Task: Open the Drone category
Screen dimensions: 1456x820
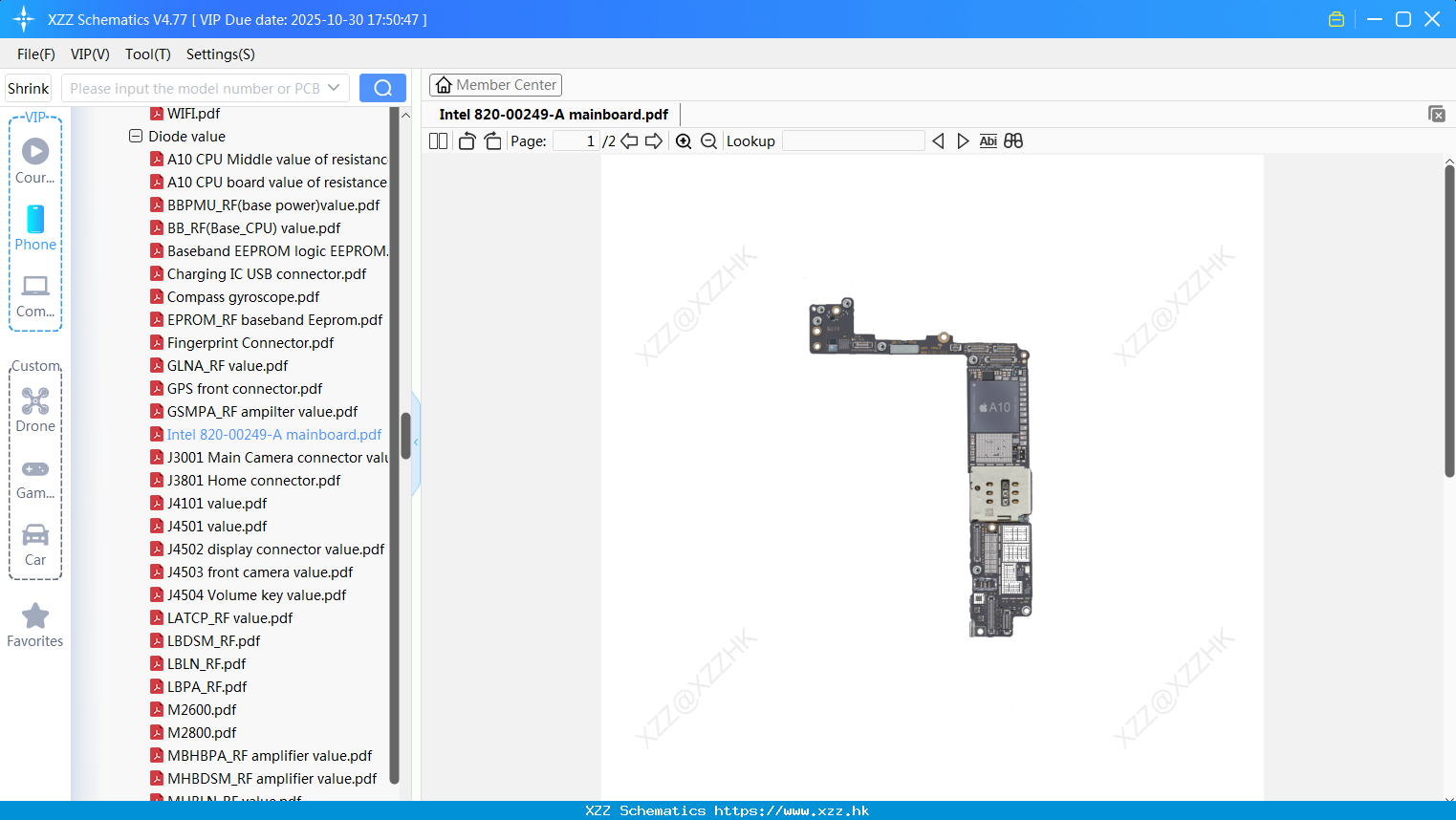Action: [35, 409]
